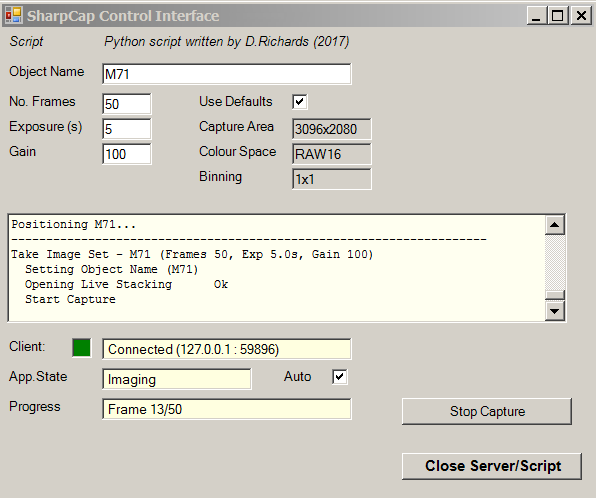Screen dimensions: 596x498
Task: Click the SharpCap app icon in title bar
Action: coord(14,15)
